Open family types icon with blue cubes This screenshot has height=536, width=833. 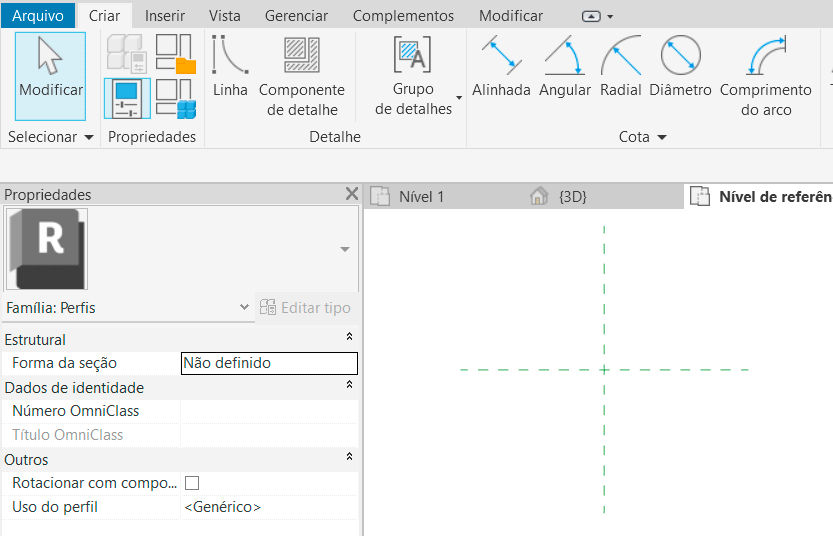point(175,99)
